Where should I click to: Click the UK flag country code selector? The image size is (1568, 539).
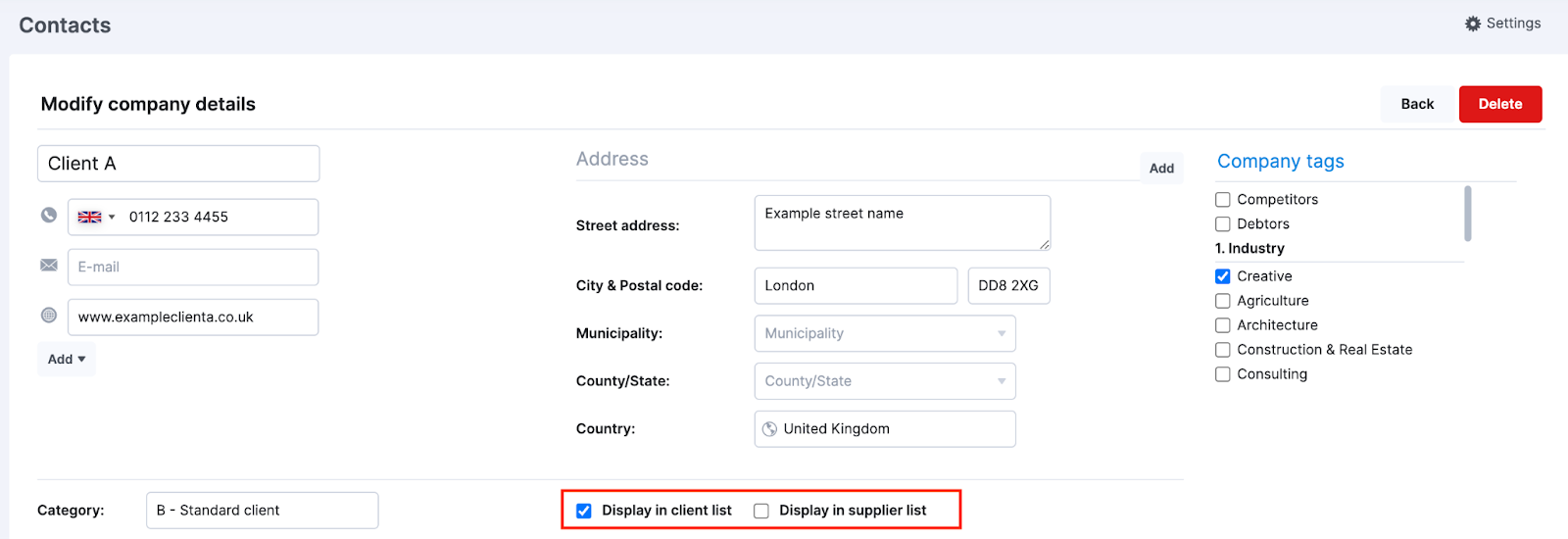click(96, 218)
